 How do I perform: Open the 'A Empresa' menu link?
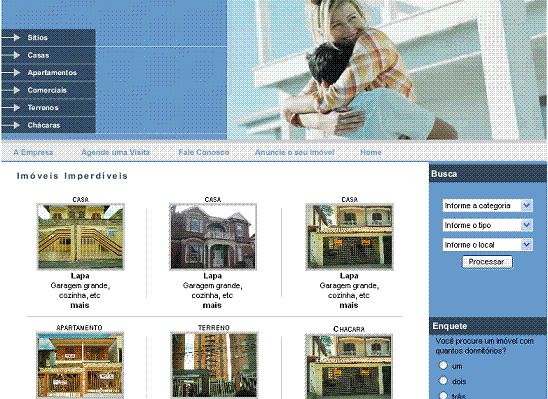click(33, 152)
